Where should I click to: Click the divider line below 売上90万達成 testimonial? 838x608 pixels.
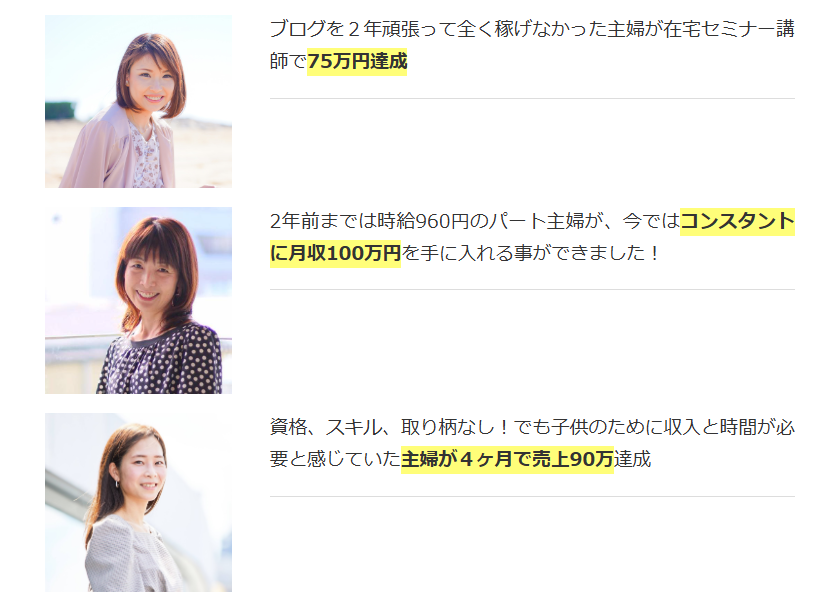click(532, 496)
